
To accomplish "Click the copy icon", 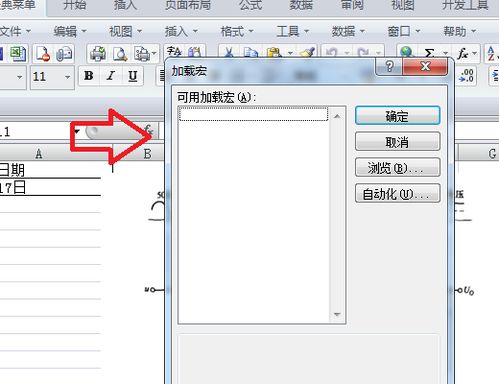I will [250, 52].
